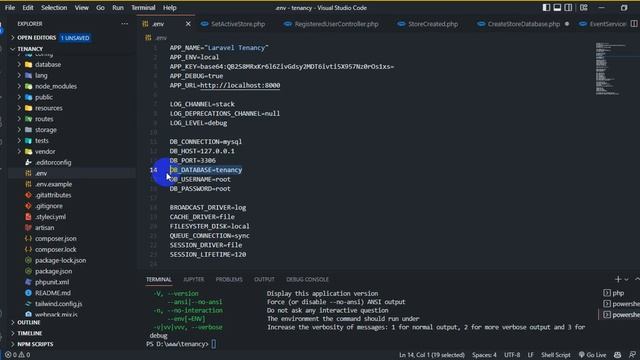Open the Selection menu
Image resolution: width=640 pixels, height=360 pixels.
tap(54, 8)
